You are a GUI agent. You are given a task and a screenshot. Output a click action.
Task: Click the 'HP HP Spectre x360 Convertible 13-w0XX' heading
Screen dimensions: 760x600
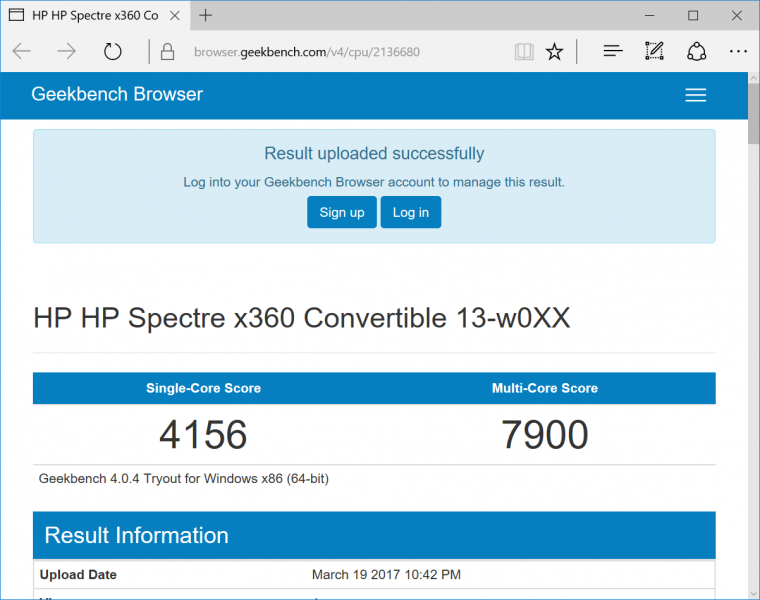[301, 318]
